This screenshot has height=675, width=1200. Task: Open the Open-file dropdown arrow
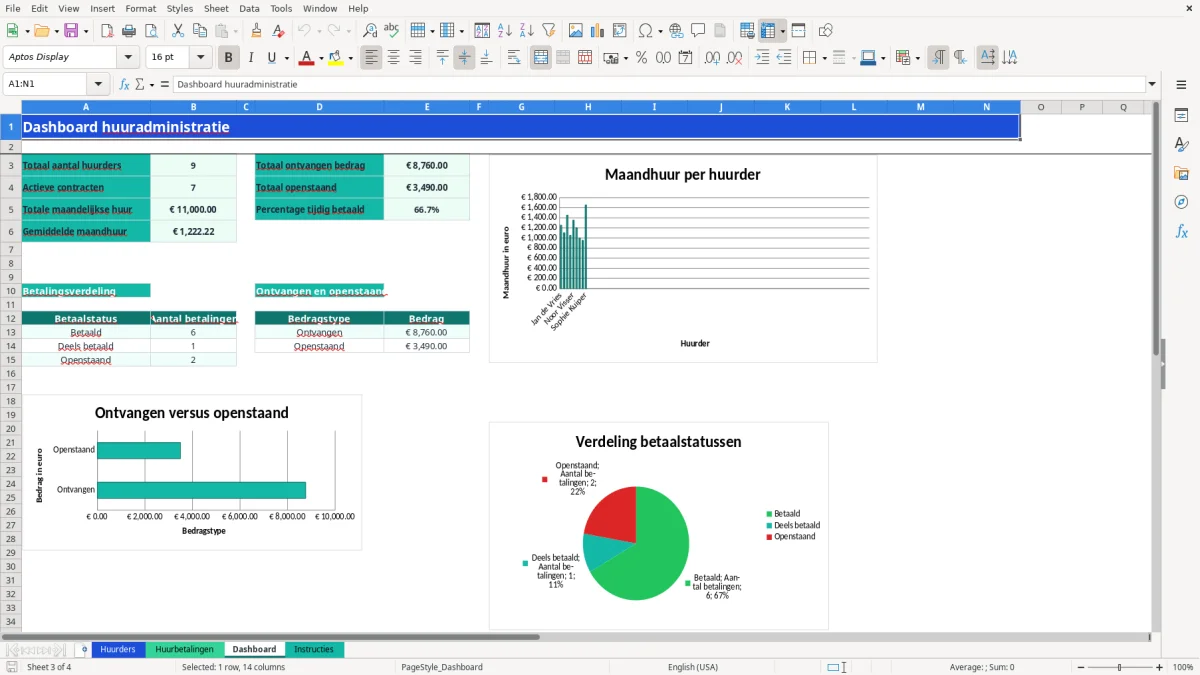click(x=57, y=31)
